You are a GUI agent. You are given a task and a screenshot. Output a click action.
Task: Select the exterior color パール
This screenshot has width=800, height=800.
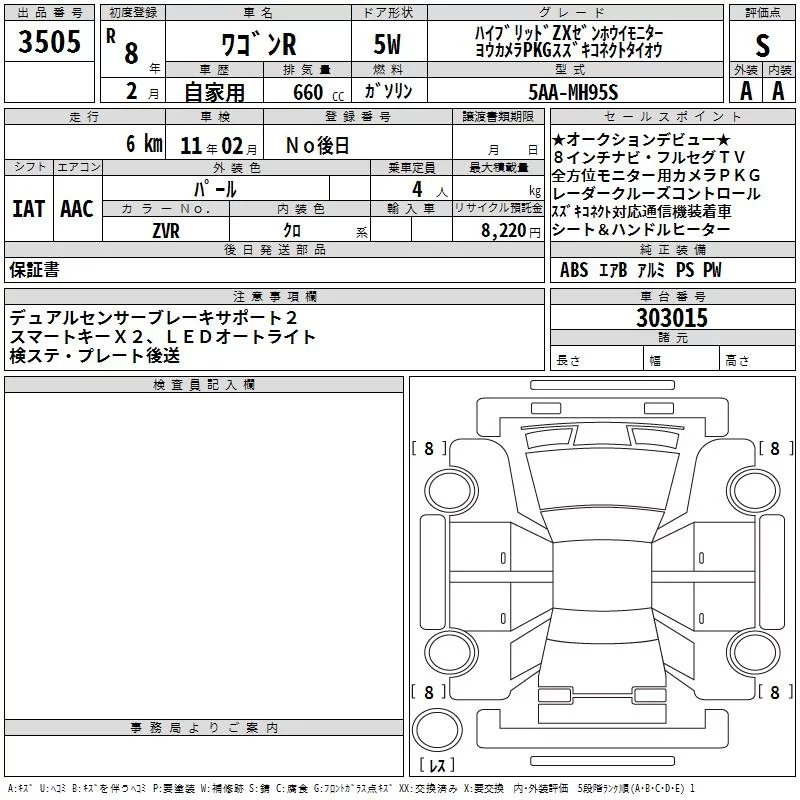[215, 189]
